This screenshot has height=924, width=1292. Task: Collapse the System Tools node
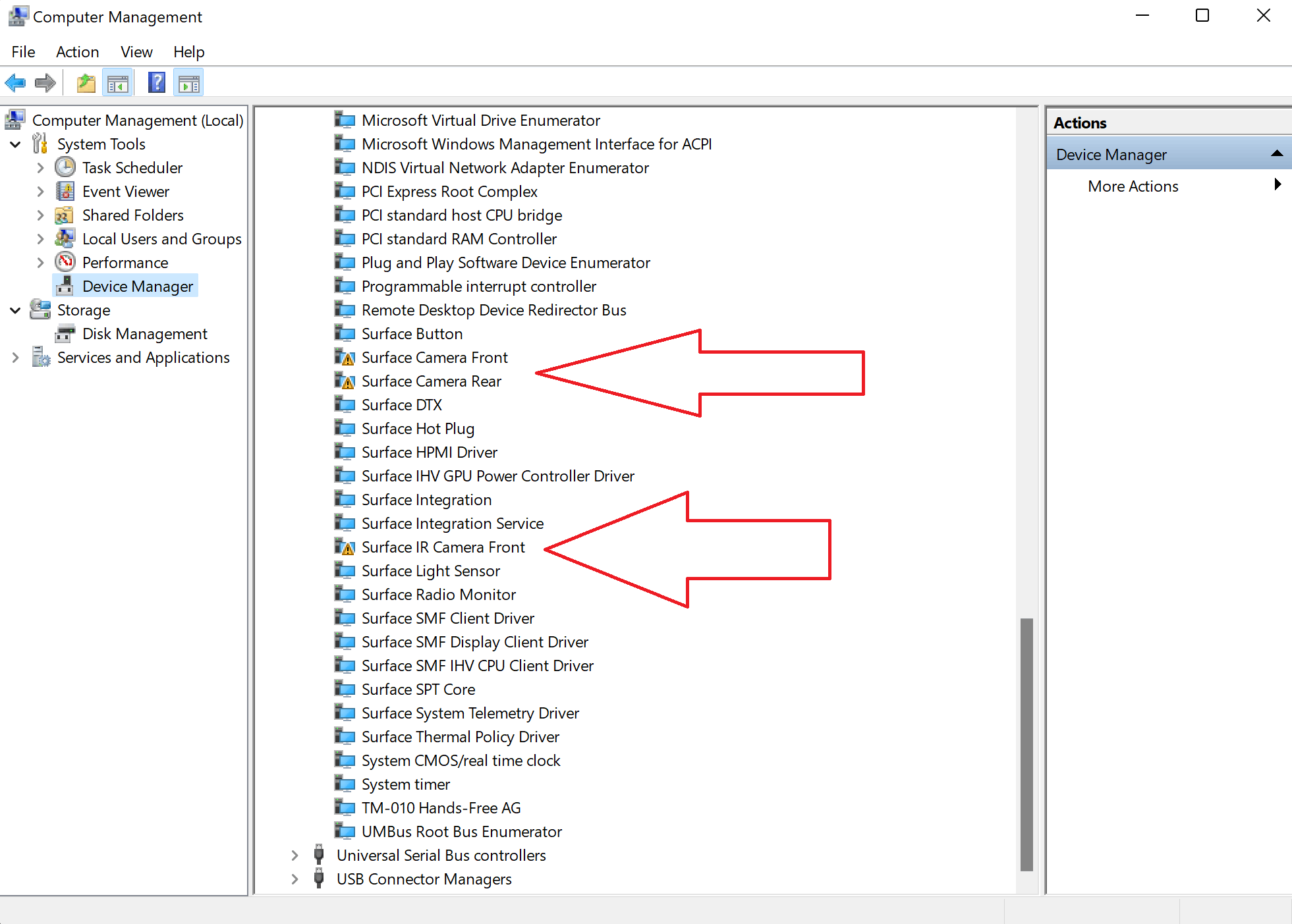16,144
